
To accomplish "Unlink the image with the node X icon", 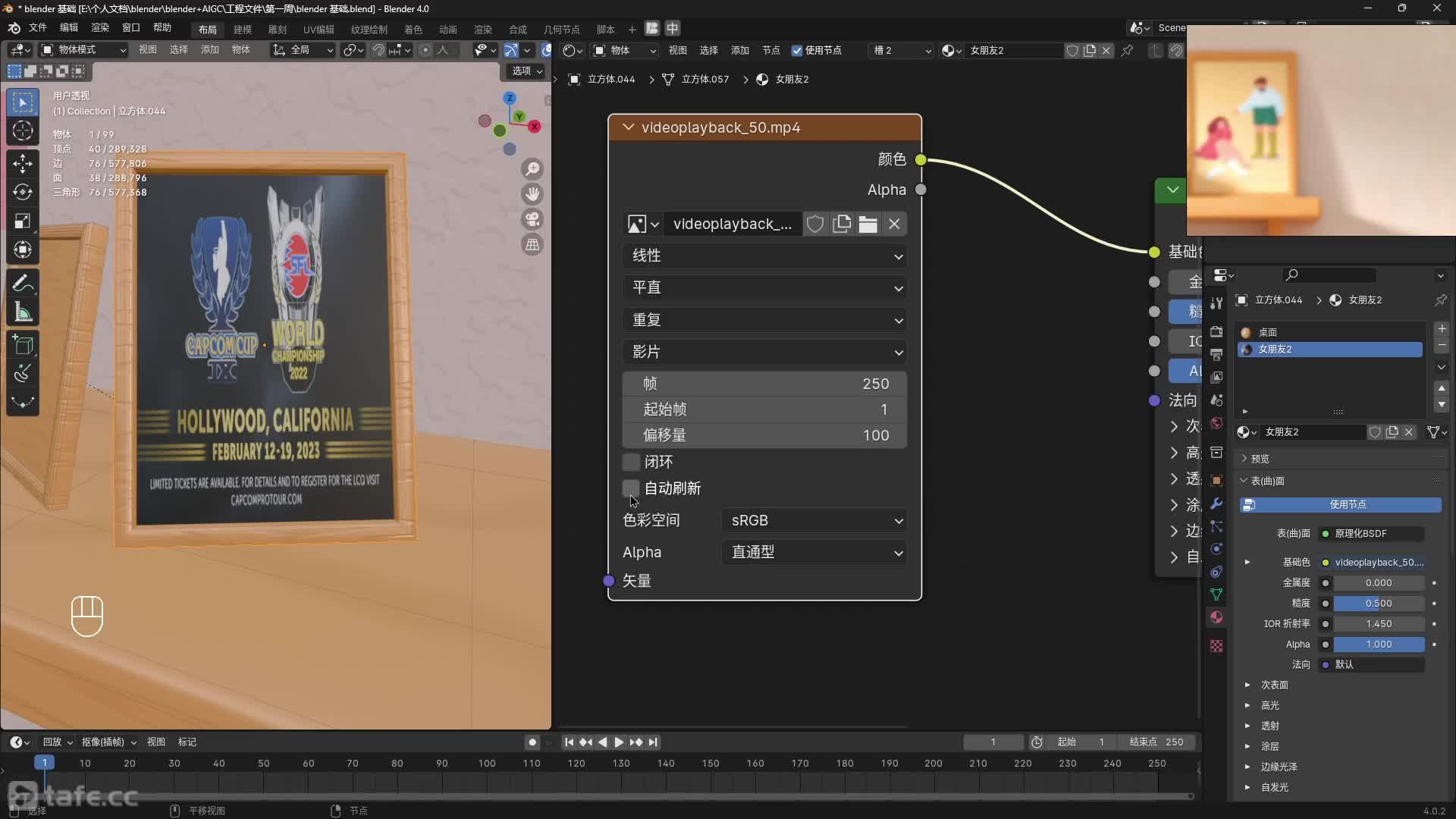I will coord(894,224).
